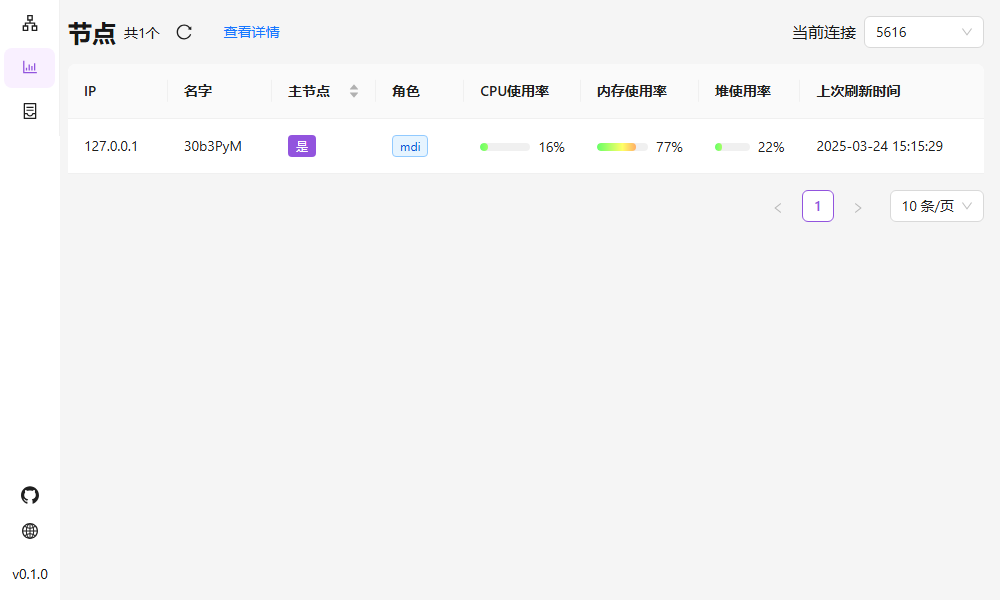Open the 10 条/页 page size dropdown
1000x600 pixels.
[x=936, y=206]
